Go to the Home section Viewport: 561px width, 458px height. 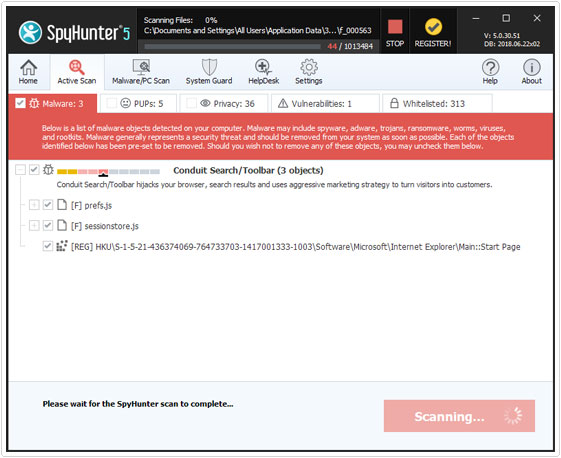(x=28, y=72)
